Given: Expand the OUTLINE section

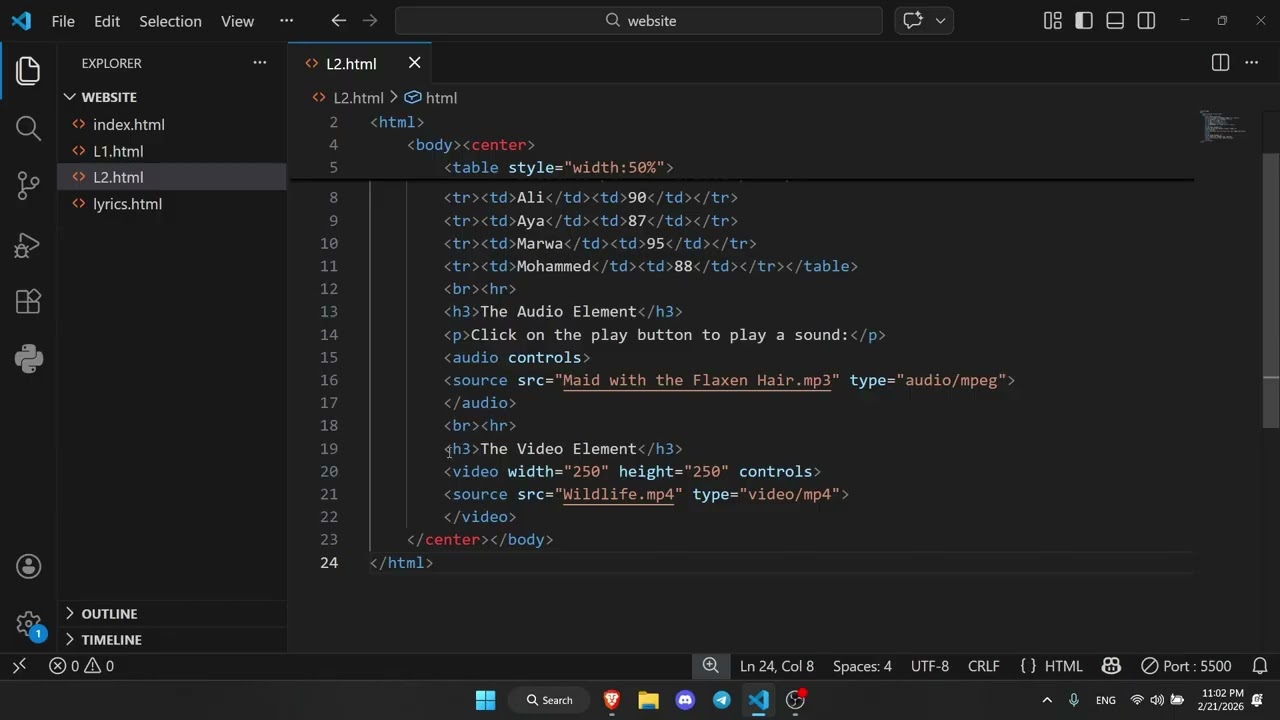Looking at the screenshot, I should point(172,614).
